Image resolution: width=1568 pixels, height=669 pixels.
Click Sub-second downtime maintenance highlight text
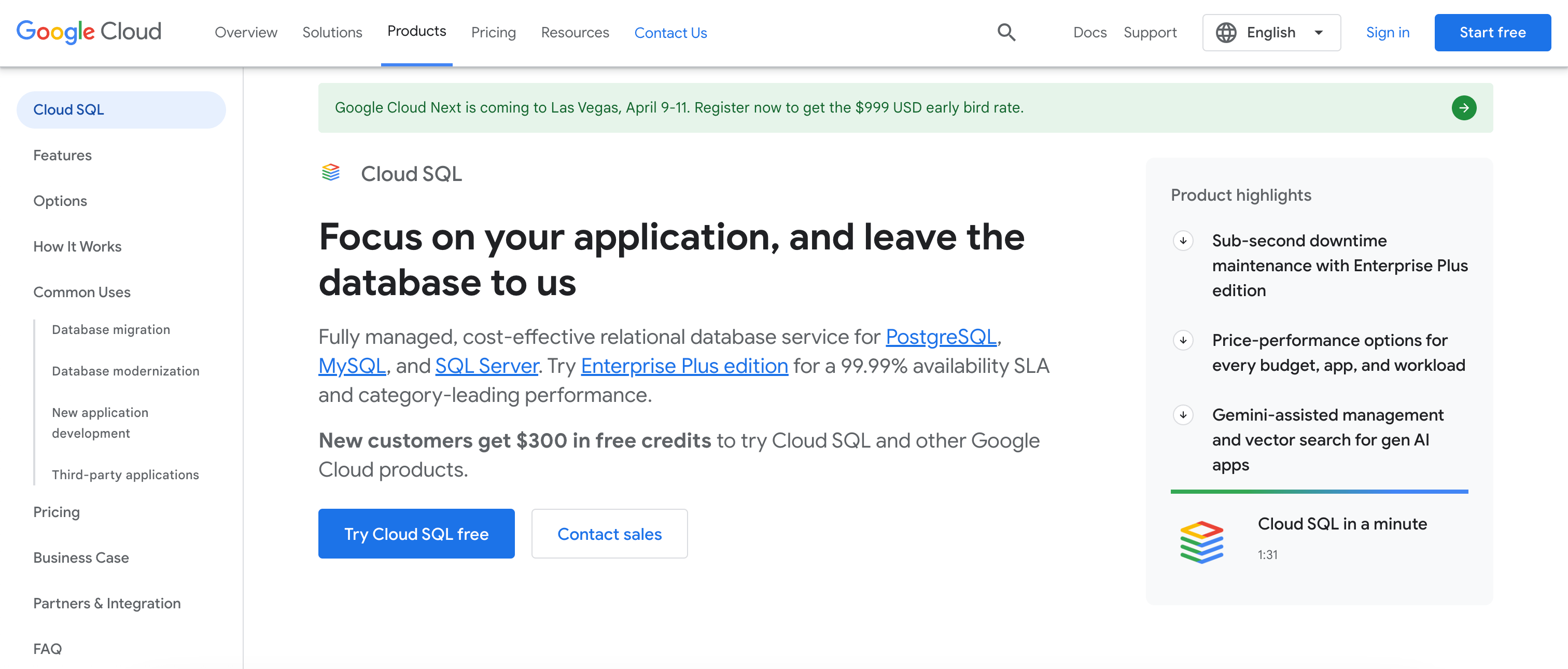(1340, 266)
